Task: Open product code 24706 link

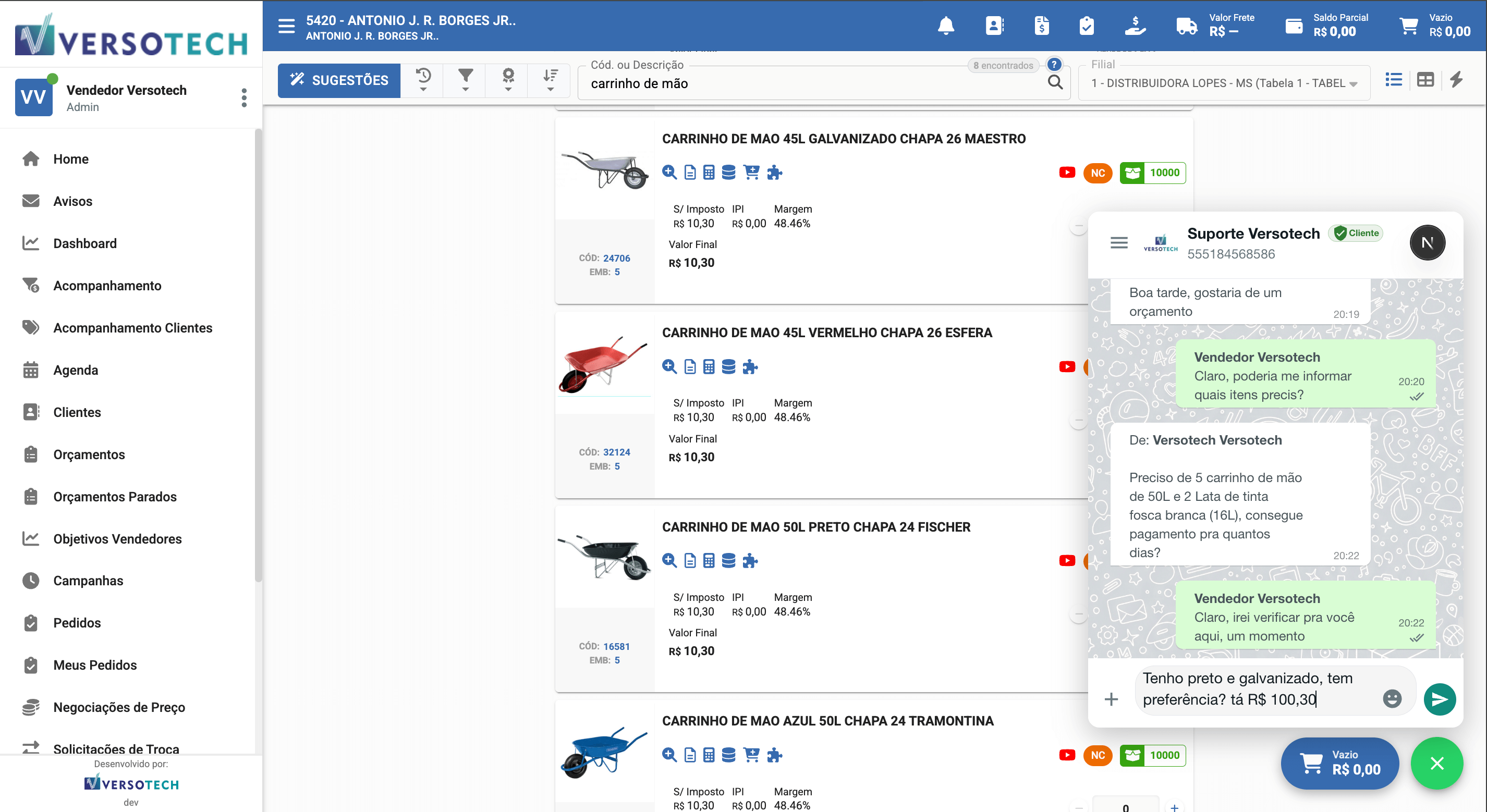Action: pos(616,258)
